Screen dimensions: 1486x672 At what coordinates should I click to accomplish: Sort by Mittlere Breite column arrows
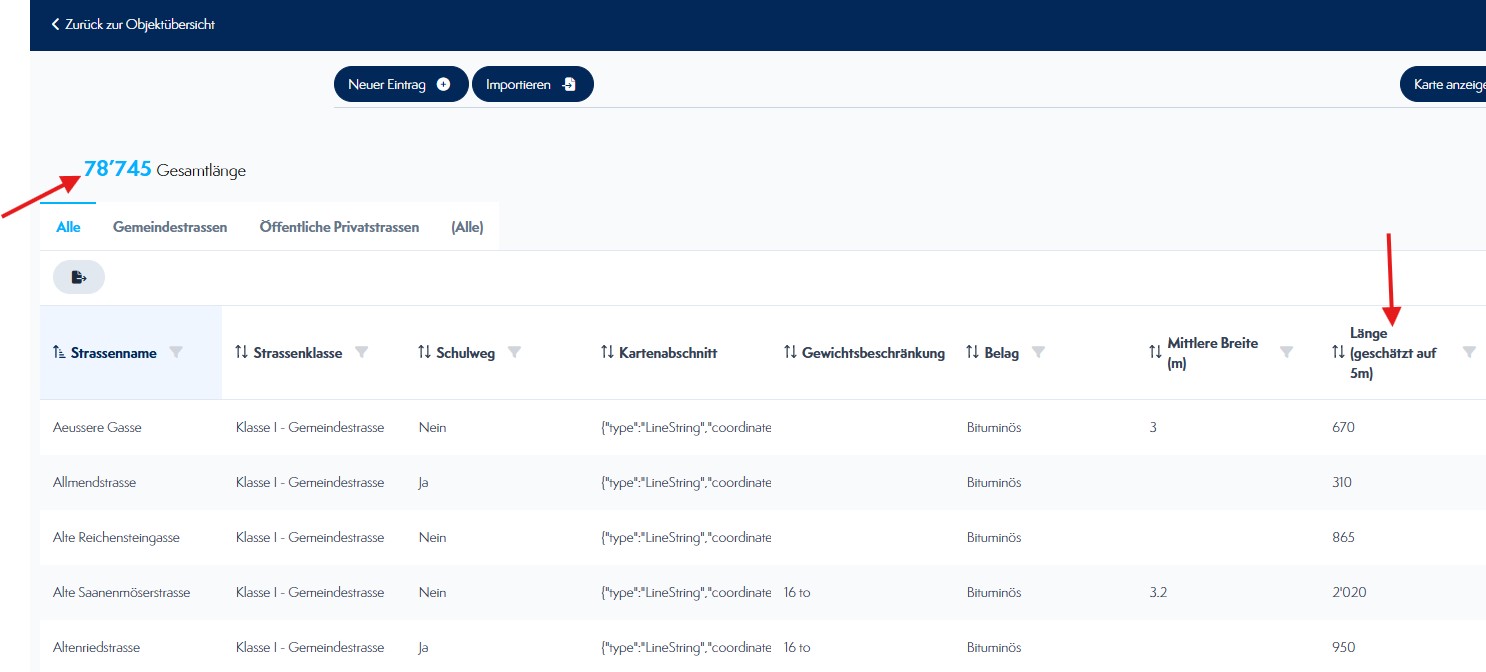1155,352
